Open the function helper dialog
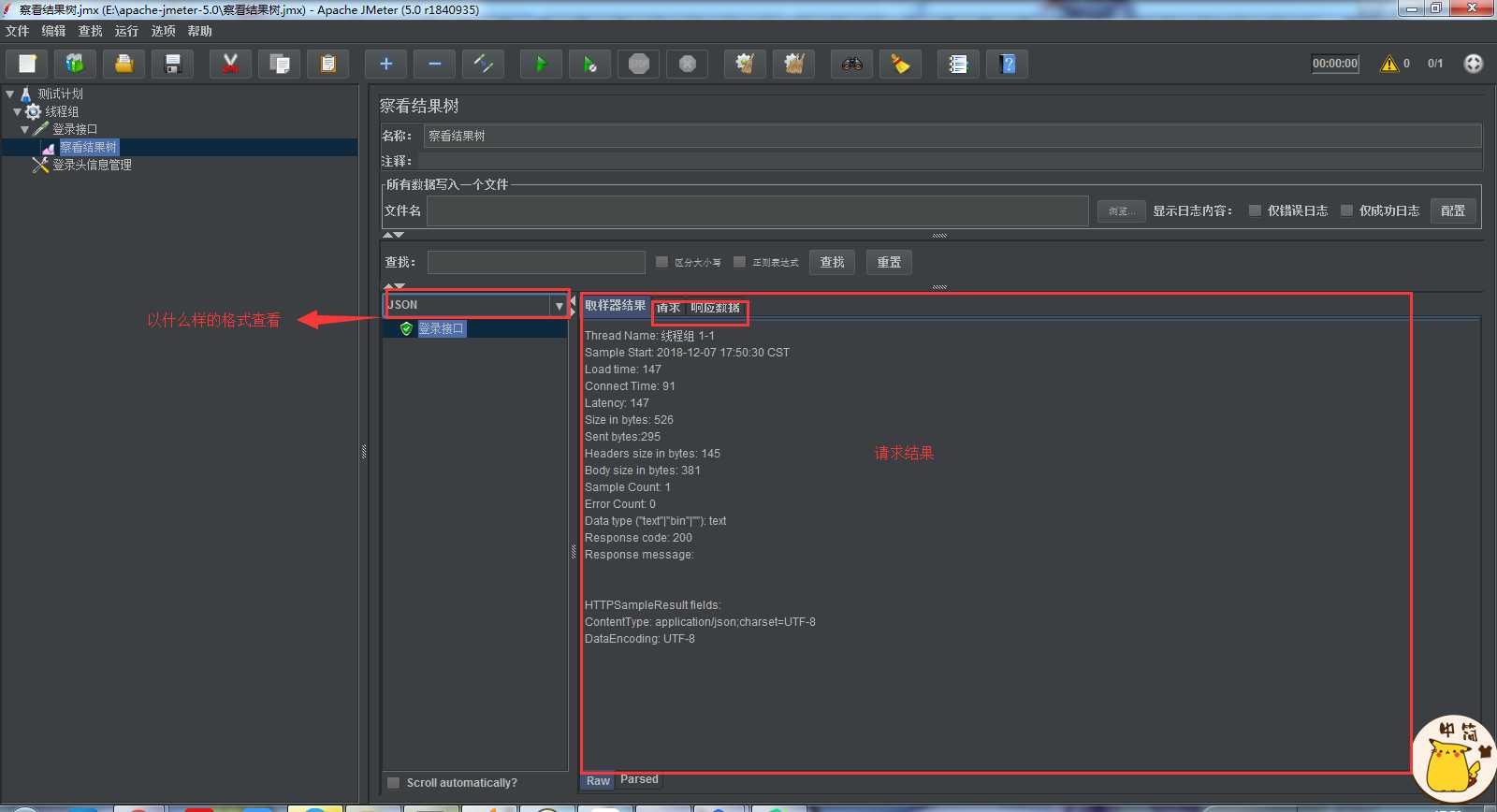Image resolution: width=1497 pixels, height=812 pixels. [959, 64]
